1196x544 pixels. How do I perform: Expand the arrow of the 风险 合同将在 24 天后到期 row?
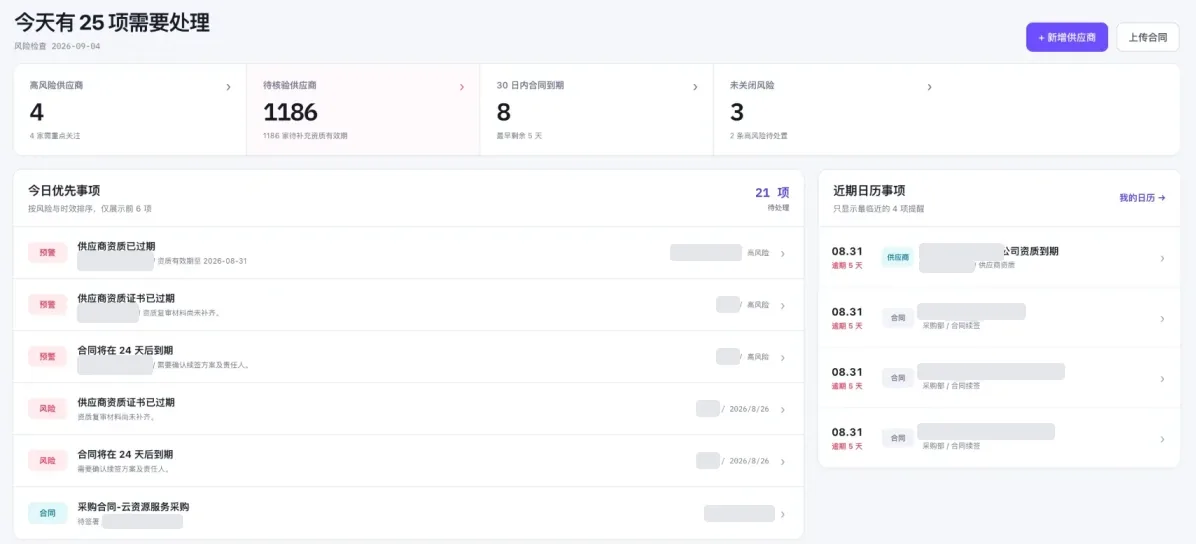[x=783, y=462]
